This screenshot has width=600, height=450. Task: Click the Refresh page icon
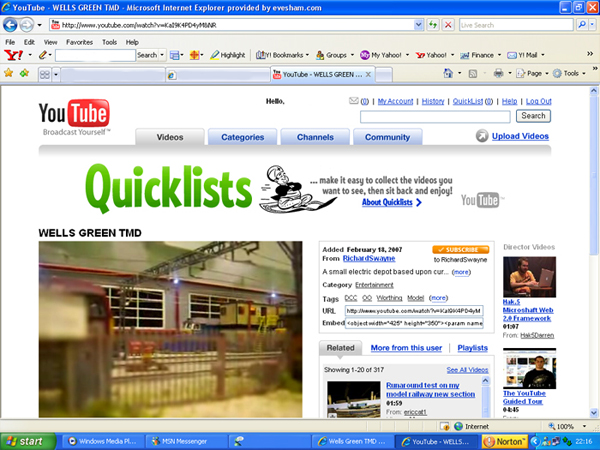[433, 25]
